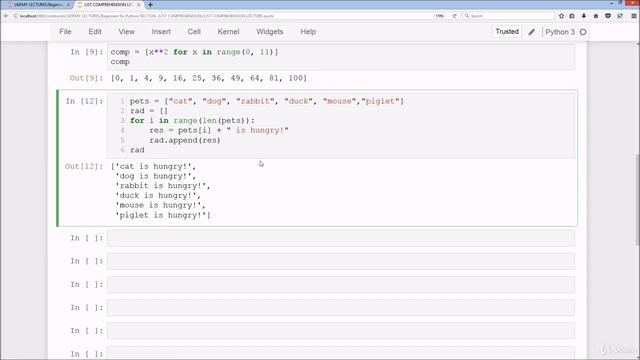Screen dimensions: 640x360
Task: Close the UDEMY LECTURES tab
Action: click(69, 4)
